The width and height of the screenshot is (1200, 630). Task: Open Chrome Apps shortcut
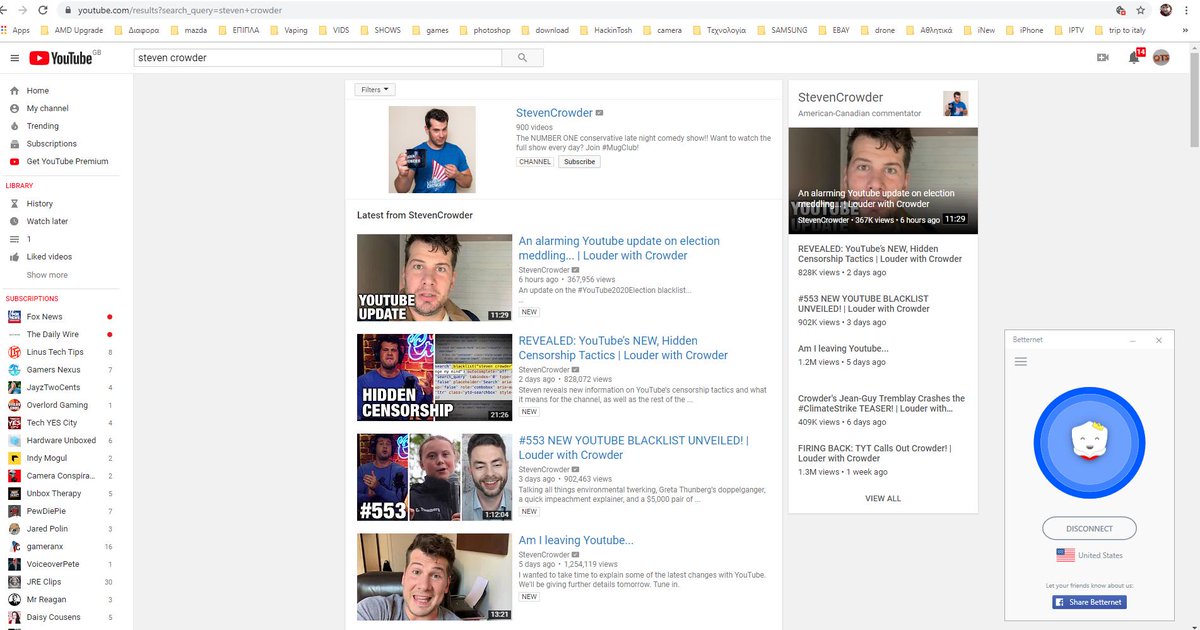coord(16,30)
